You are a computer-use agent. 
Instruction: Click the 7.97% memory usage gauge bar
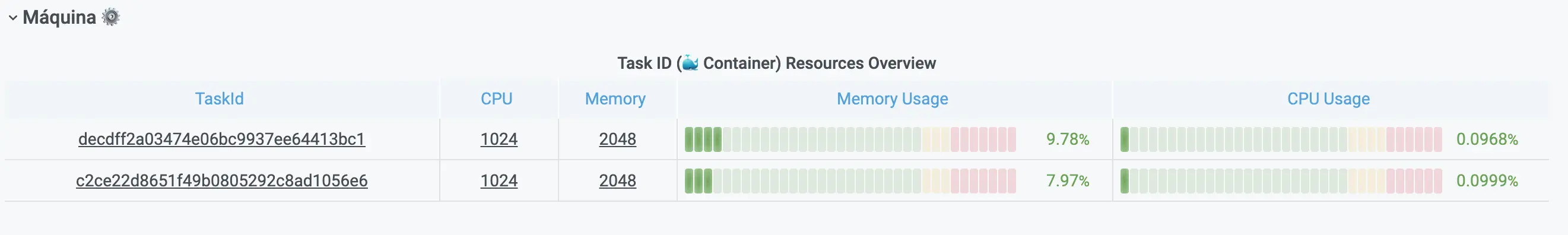[850, 181]
